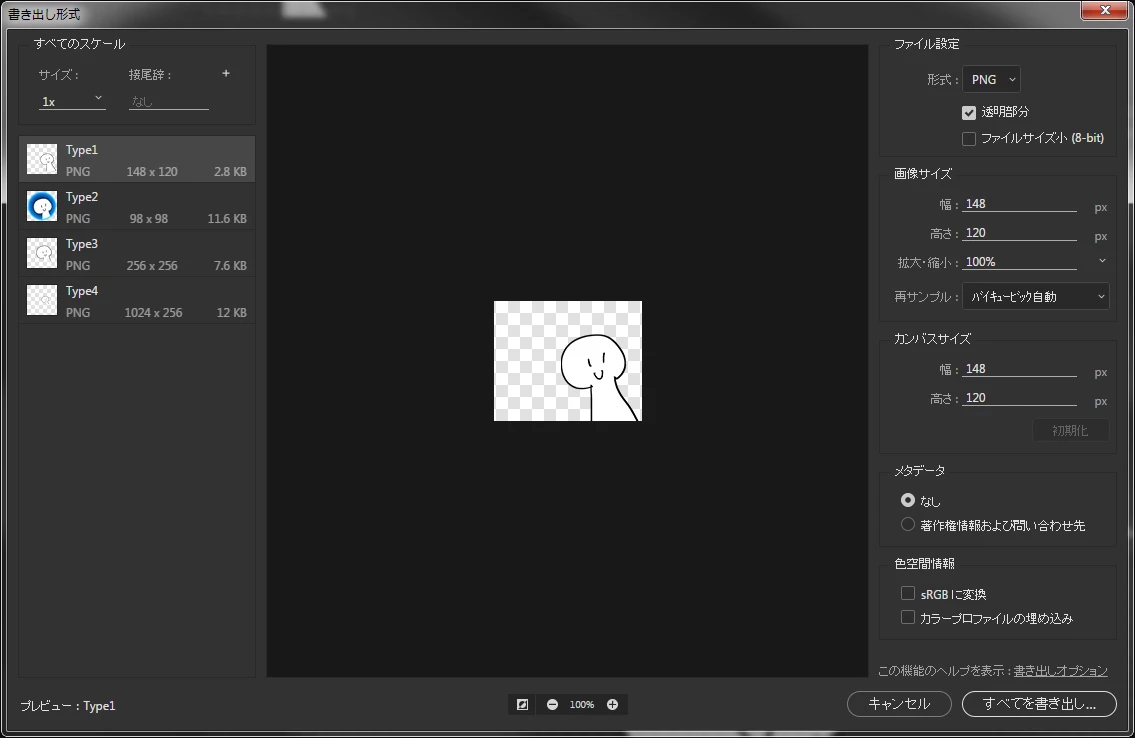This screenshot has width=1135, height=738.
Task: Click the Type2 size 98 x 98
Action: [149, 219]
